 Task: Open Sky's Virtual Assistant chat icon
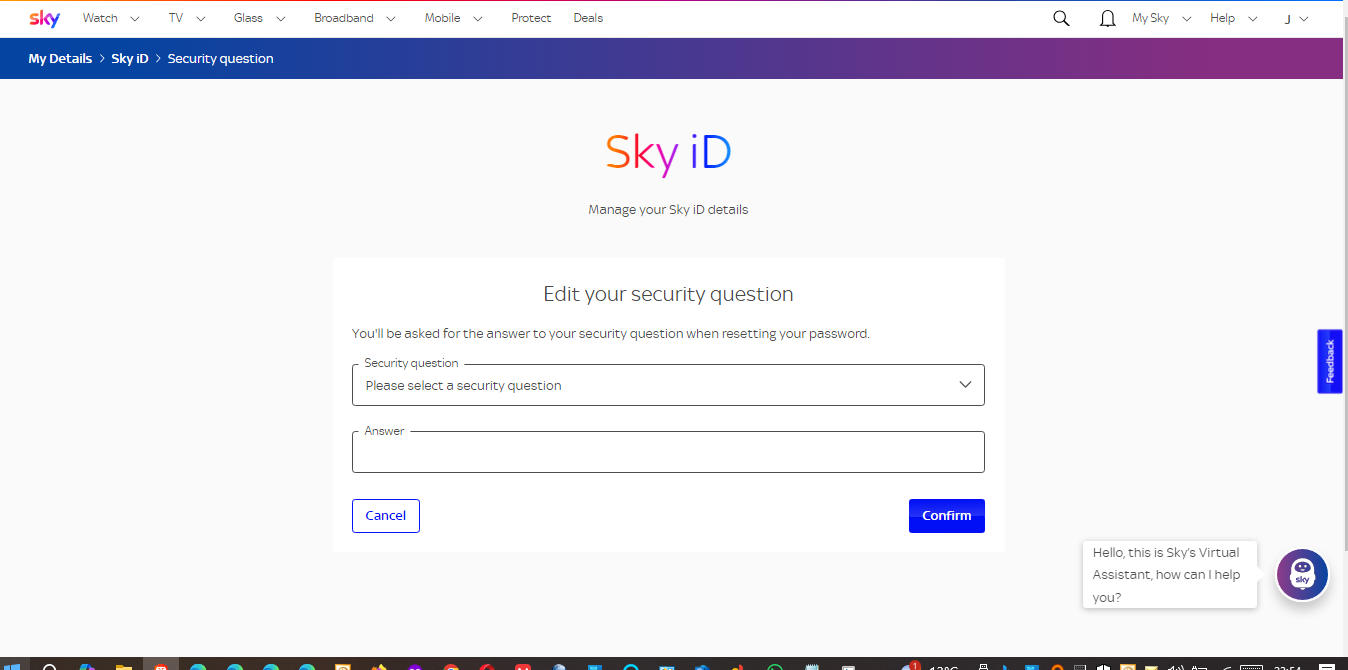(1302, 575)
